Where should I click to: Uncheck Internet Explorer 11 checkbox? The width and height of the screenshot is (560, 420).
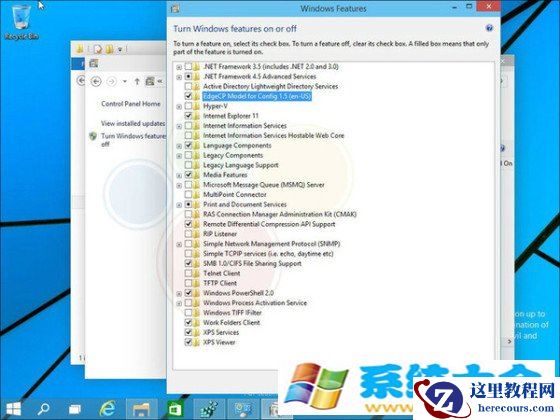(x=188, y=116)
